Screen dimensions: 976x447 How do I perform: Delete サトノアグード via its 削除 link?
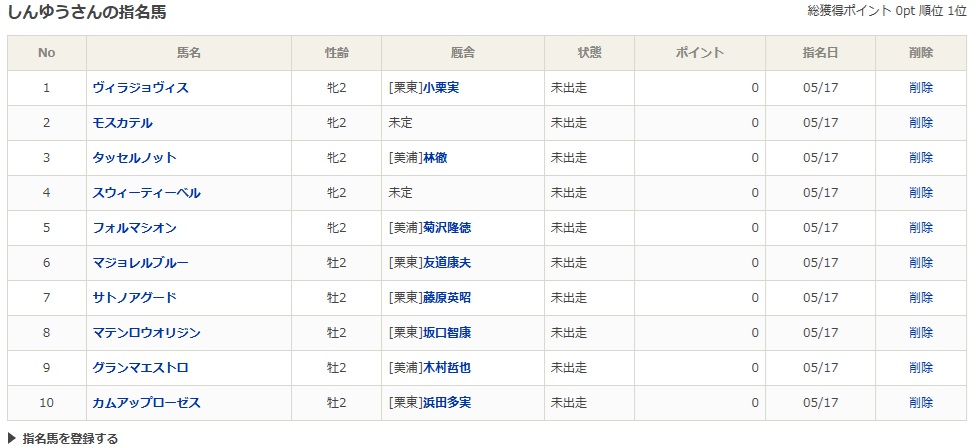pos(921,298)
